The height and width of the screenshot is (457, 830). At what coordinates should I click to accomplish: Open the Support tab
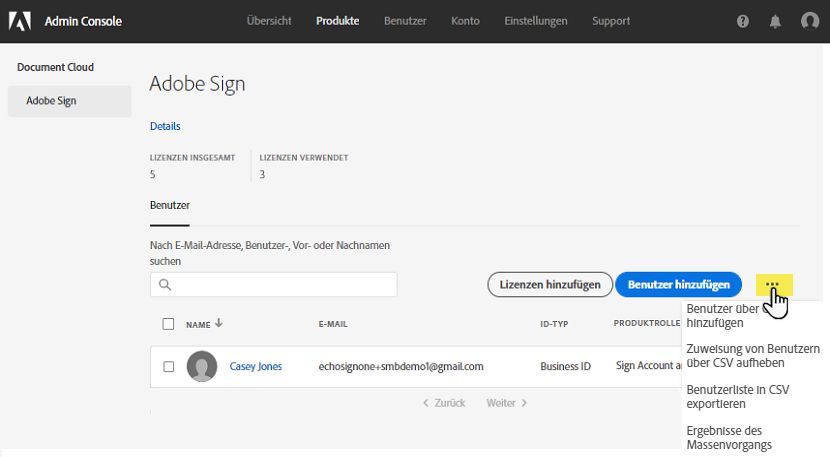click(x=611, y=21)
